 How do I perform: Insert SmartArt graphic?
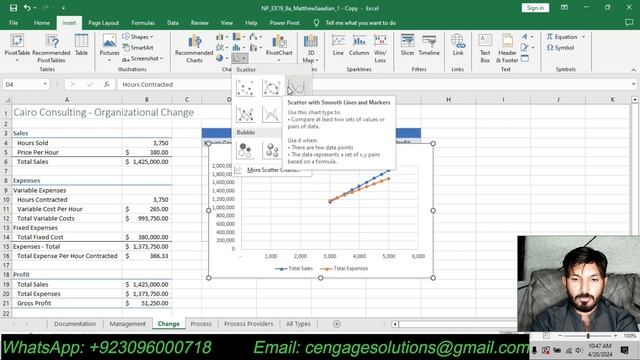point(138,48)
